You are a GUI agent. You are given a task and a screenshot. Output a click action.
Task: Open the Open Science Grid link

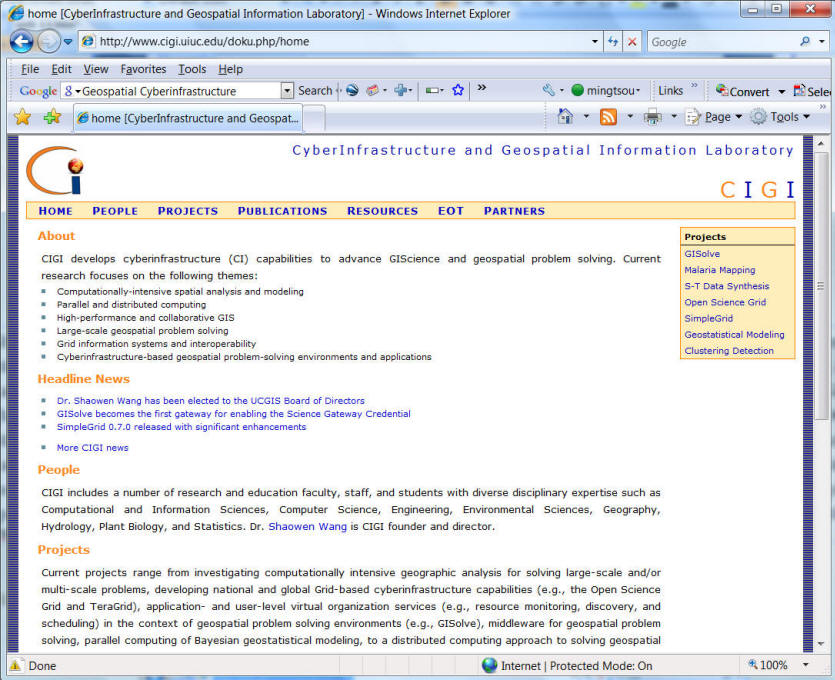725,302
